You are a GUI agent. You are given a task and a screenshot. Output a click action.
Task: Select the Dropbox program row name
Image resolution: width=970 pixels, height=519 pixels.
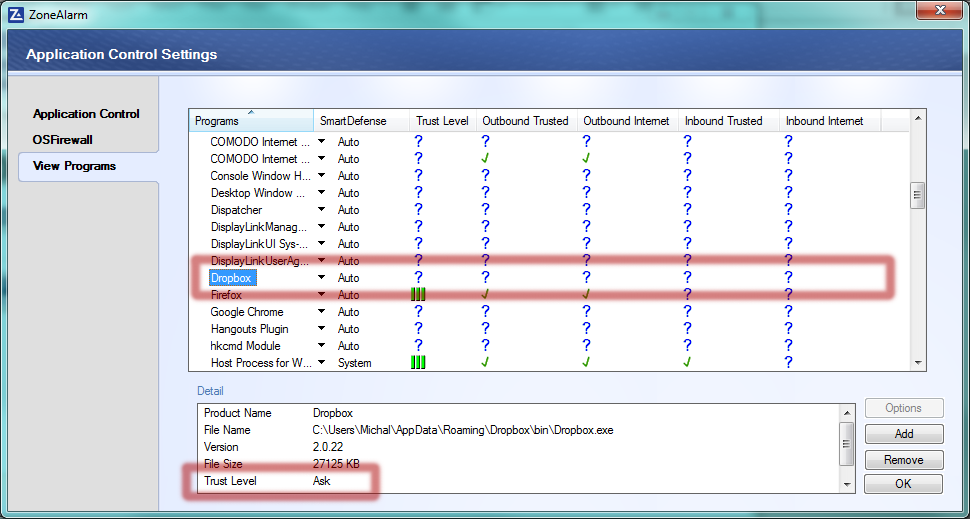[x=231, y=278]
